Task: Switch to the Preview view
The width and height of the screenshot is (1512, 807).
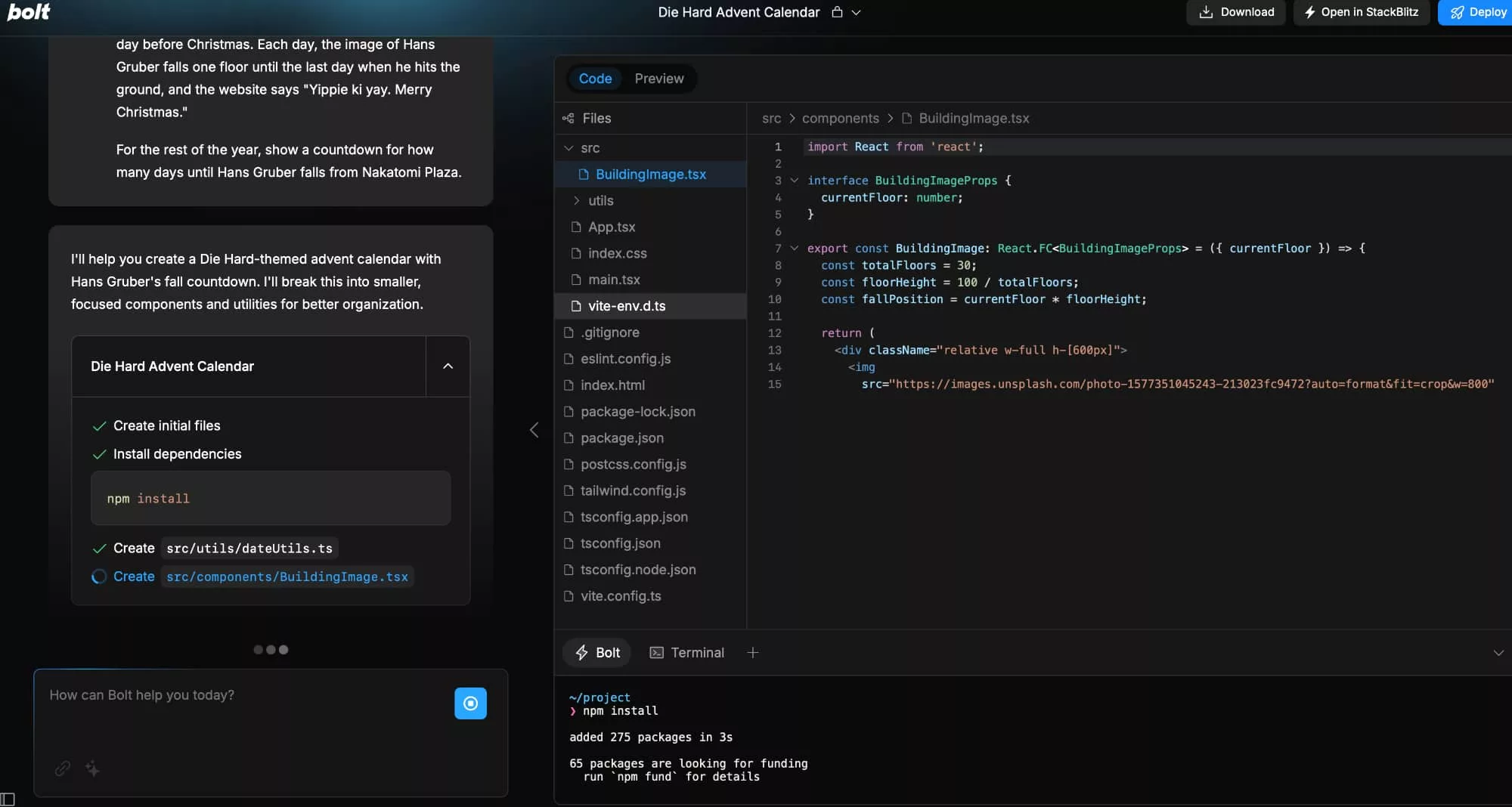Action: pos(658,79)
